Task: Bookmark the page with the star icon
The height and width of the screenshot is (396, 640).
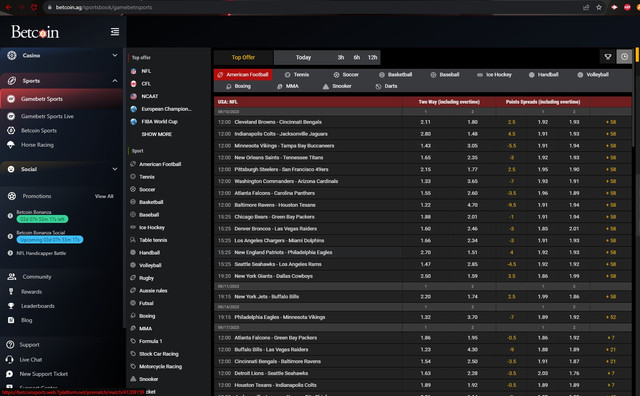Action: 599,7
